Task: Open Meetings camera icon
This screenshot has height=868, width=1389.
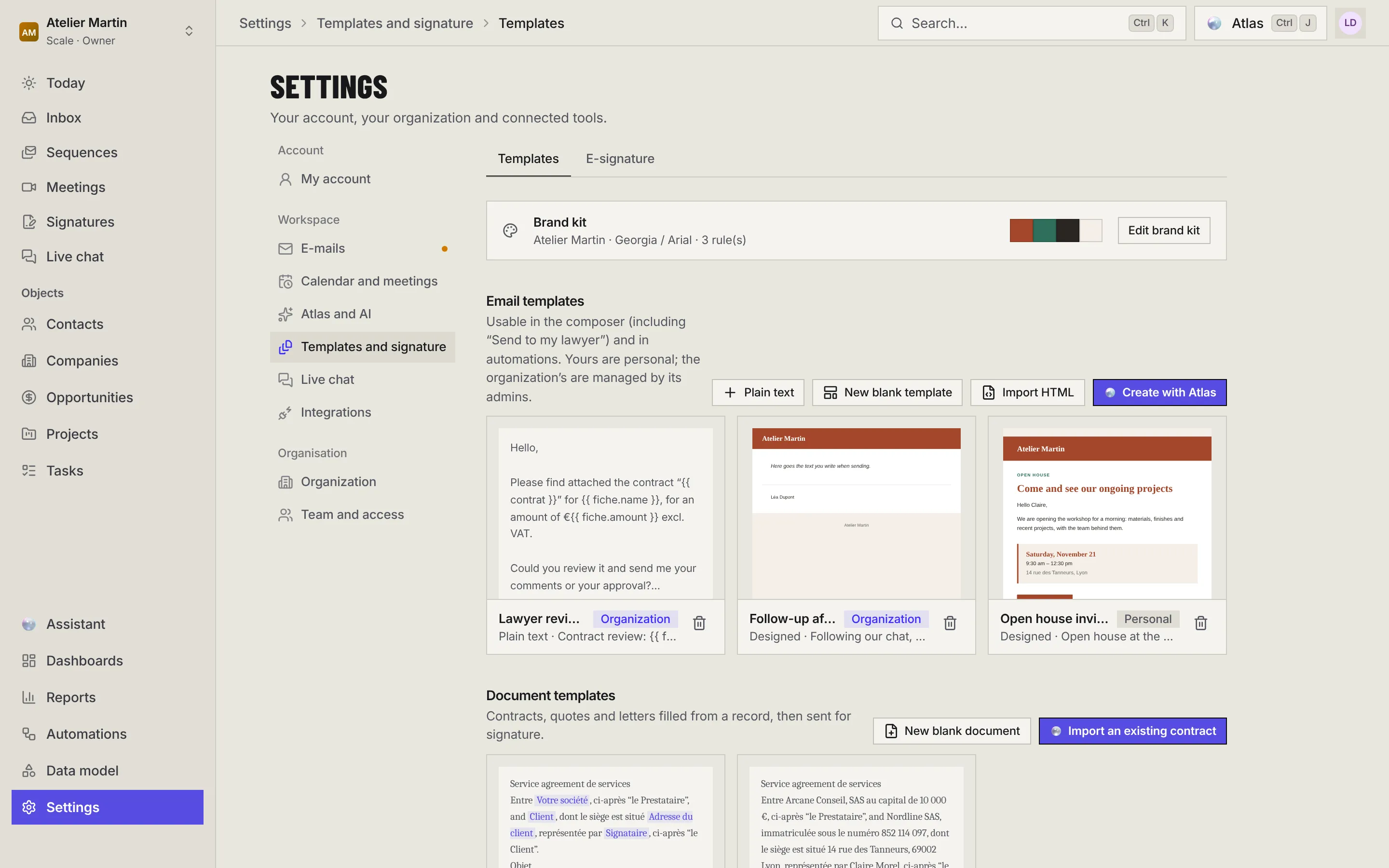Action: click(x=29, y=187)
